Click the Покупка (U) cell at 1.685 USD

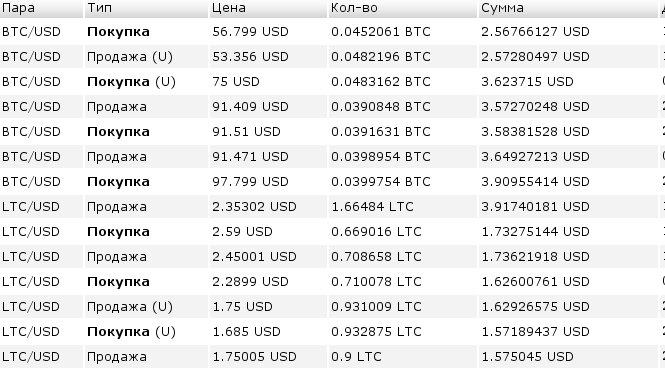click(x=146, y=332)
